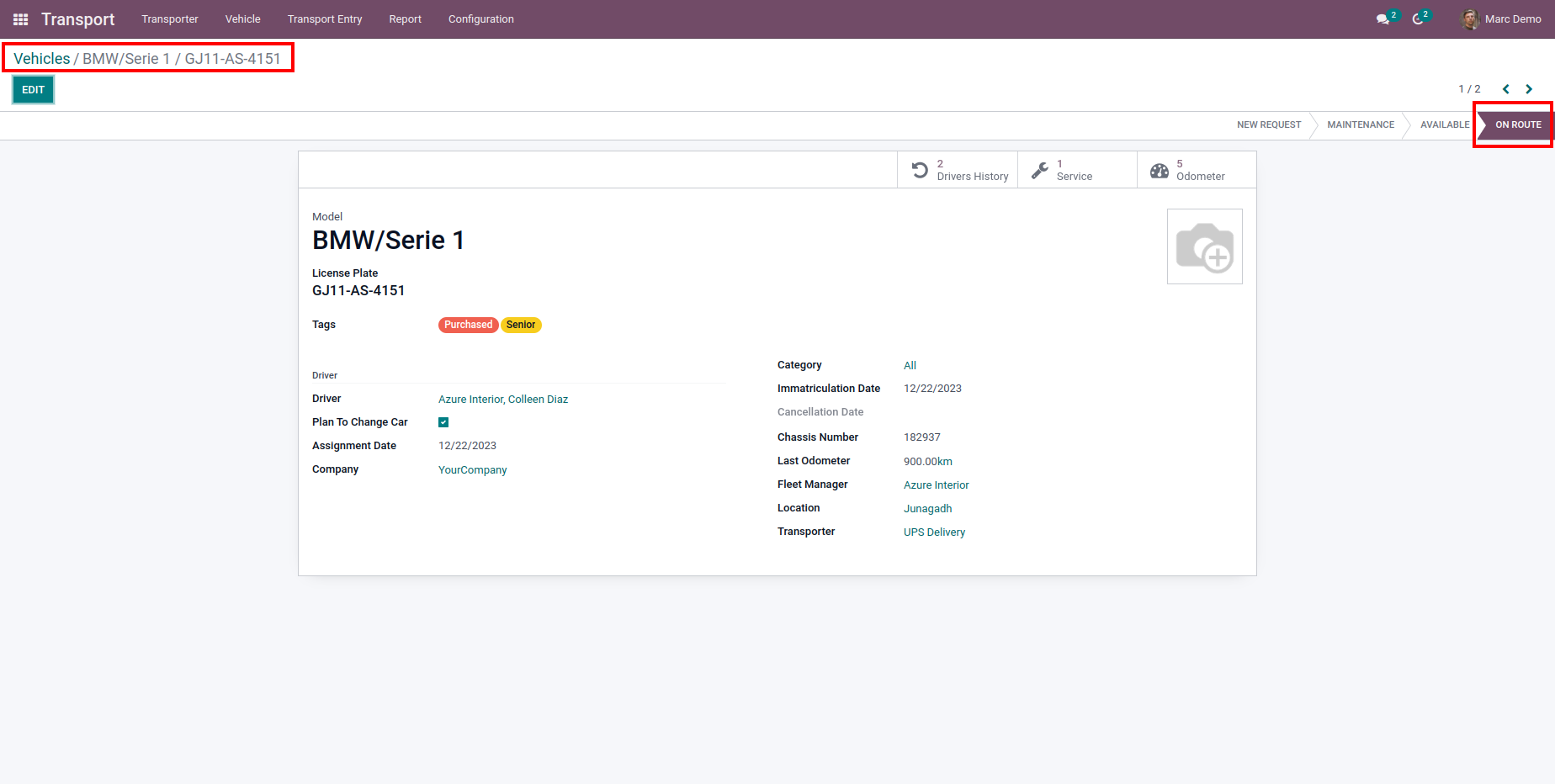Open Junagadh location link
1555x784 pixels.
tap(928, 509)
